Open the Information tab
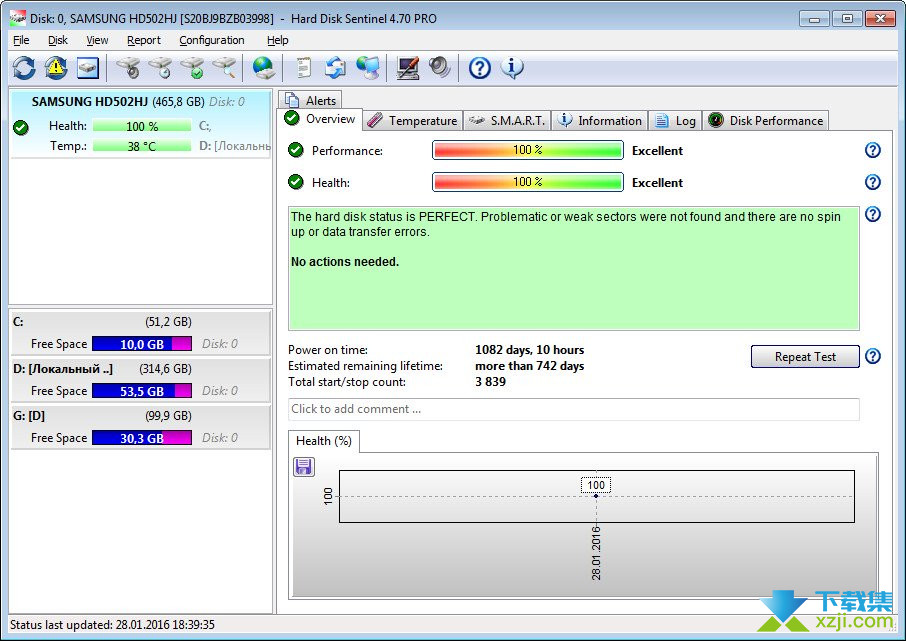This screenshot has height=641, width=906. point(599,120)
